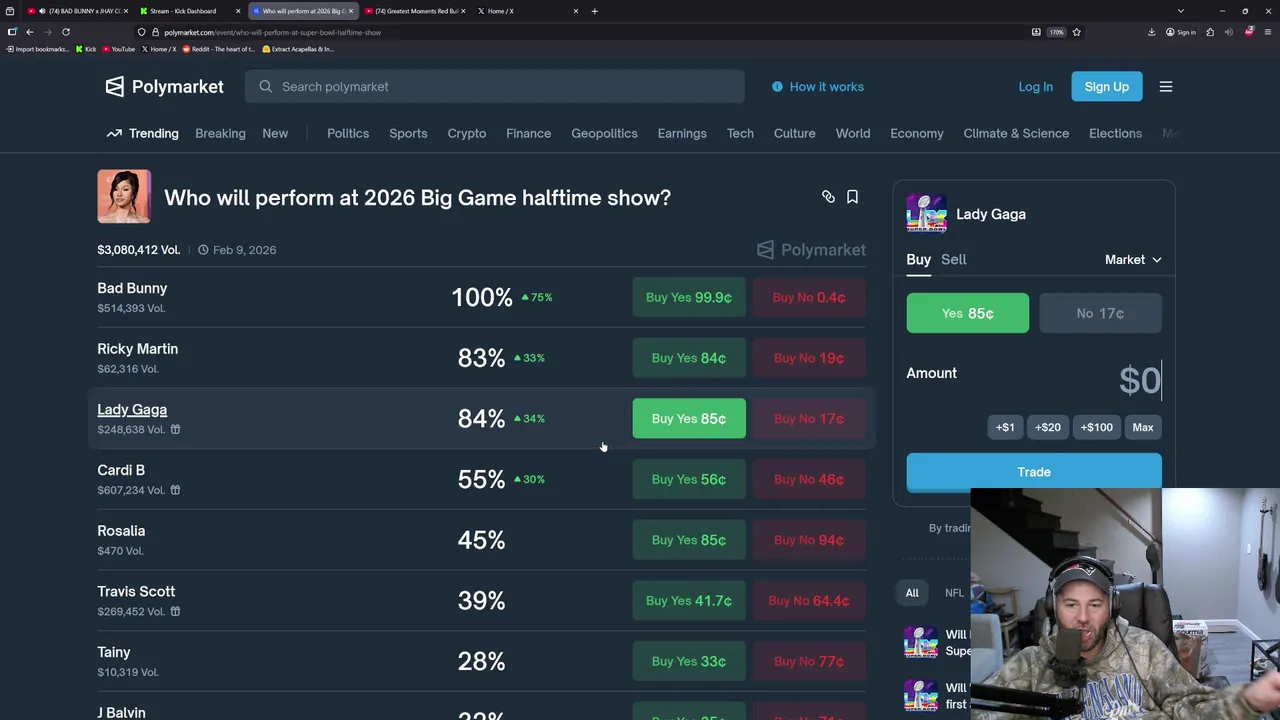Click the site security shield icon

142,32
